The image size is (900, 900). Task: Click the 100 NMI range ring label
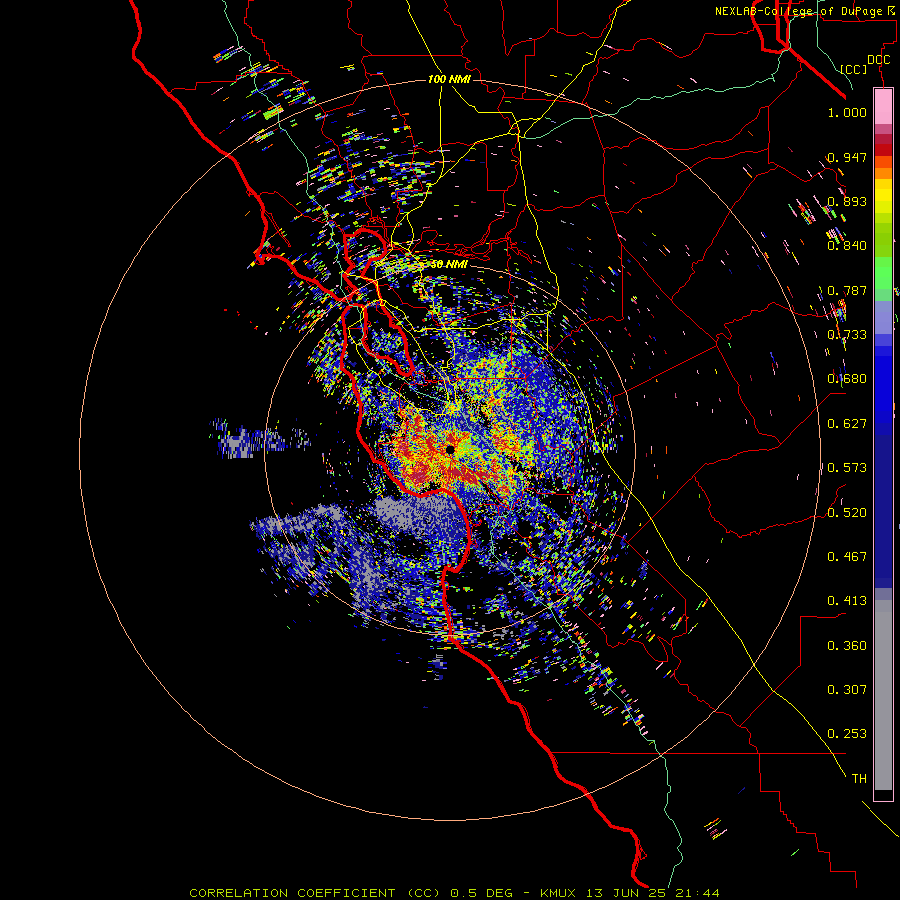[x=449, y=79]
